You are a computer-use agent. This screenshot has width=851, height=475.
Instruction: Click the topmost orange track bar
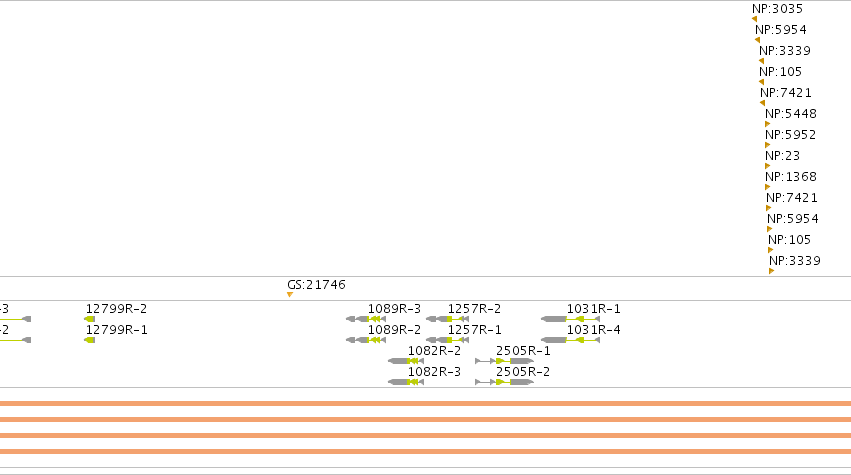426,403
